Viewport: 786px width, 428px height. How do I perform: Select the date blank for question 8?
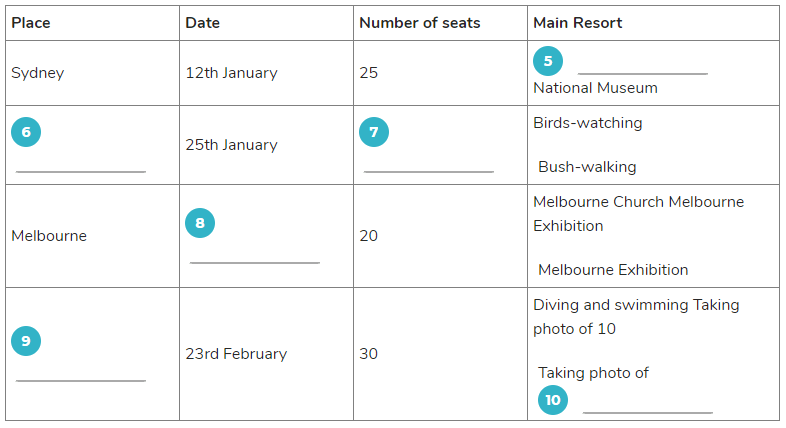pos(255,262)
